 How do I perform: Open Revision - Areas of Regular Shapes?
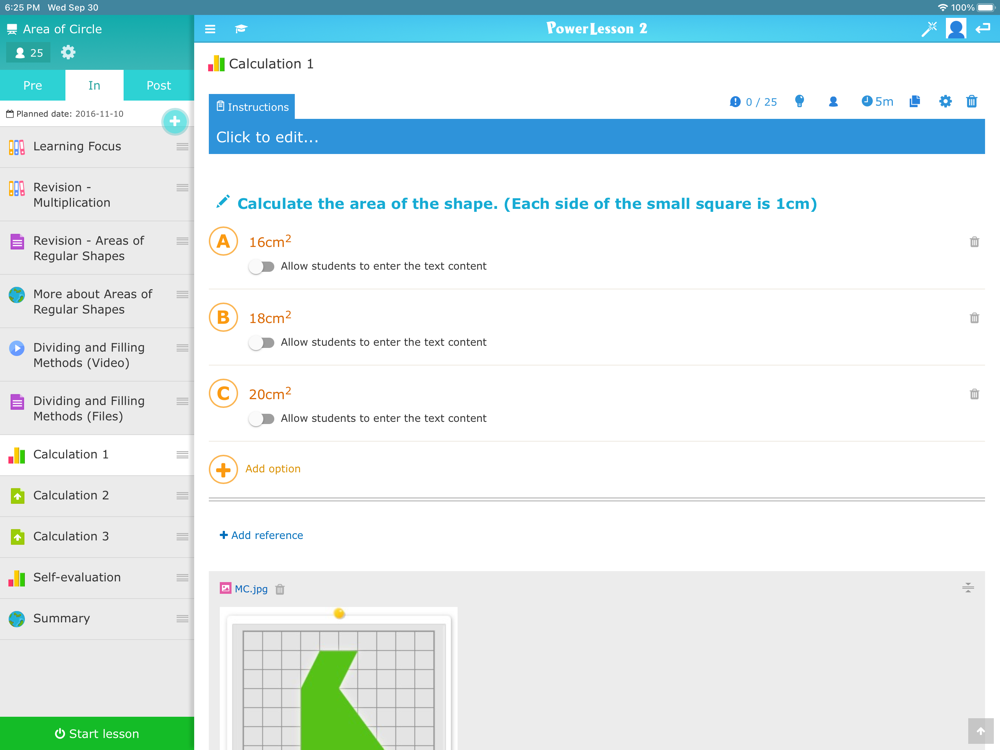point(97,248)
